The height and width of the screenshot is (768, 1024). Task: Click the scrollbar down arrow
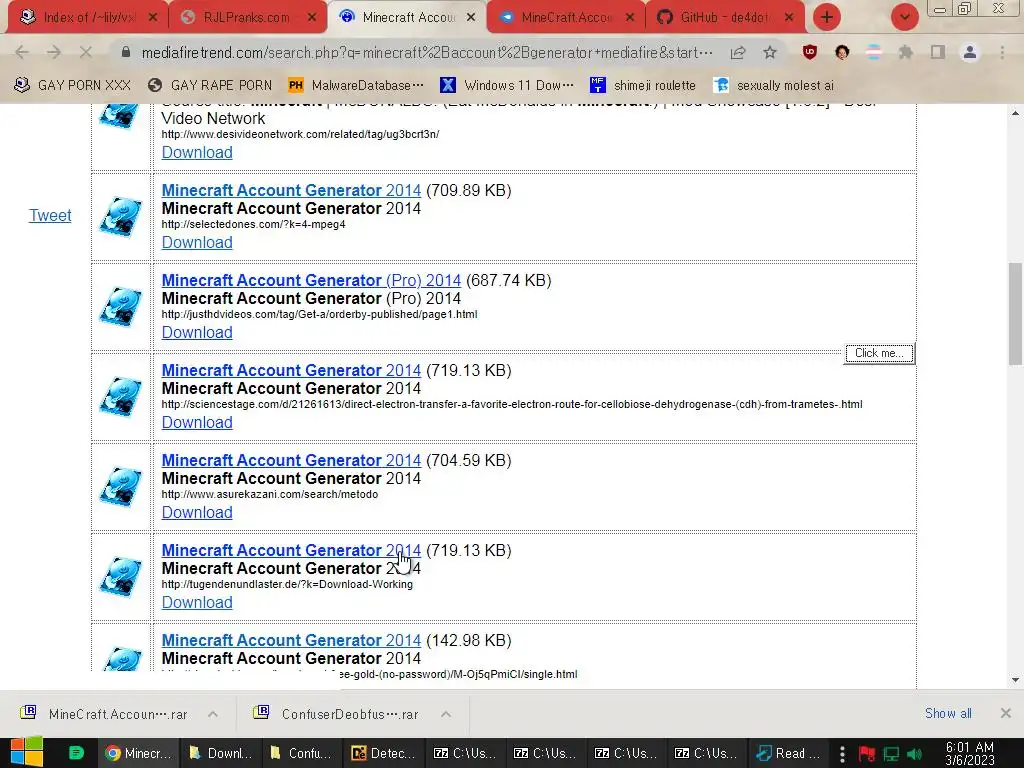point(1015,680)
